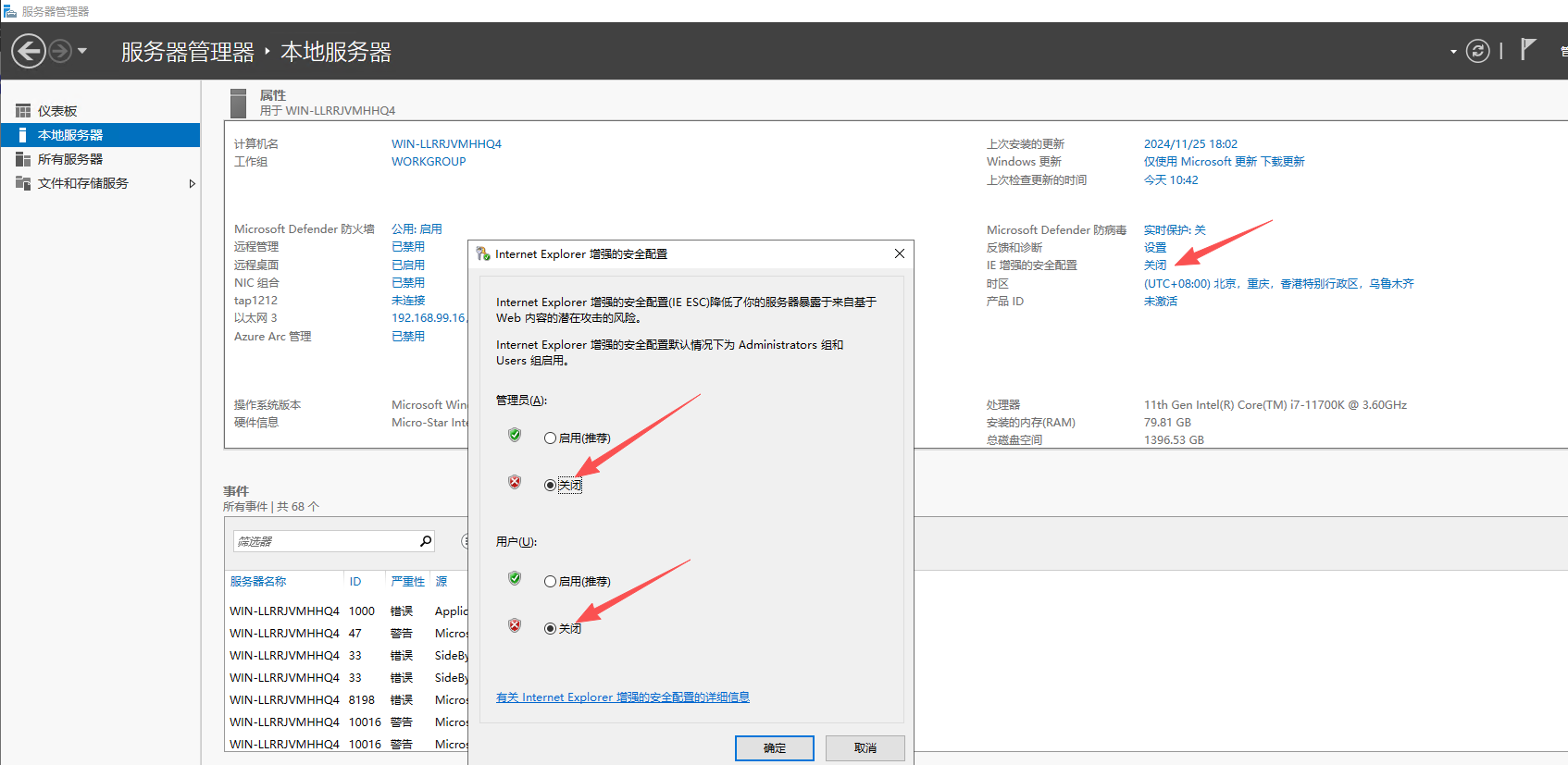The width and height of the screenshot is (1568, 765).
Task: Click the magnifier icon in the events filter
Action: pos(426,541)
